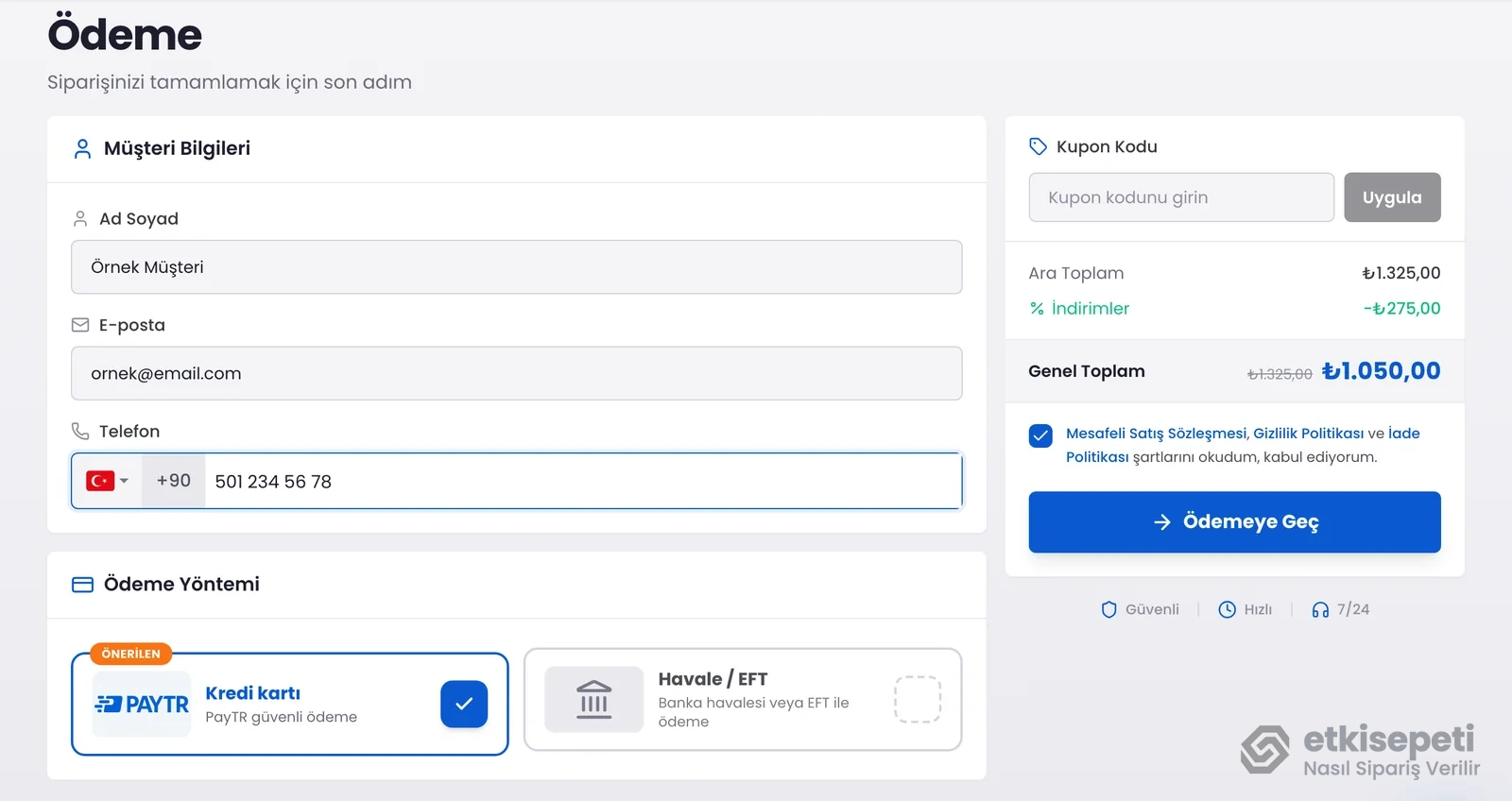Viewport: 1512px width, 801px height.
Task: Click the Kupon kodunu girin field
Action: (1181, 197)
